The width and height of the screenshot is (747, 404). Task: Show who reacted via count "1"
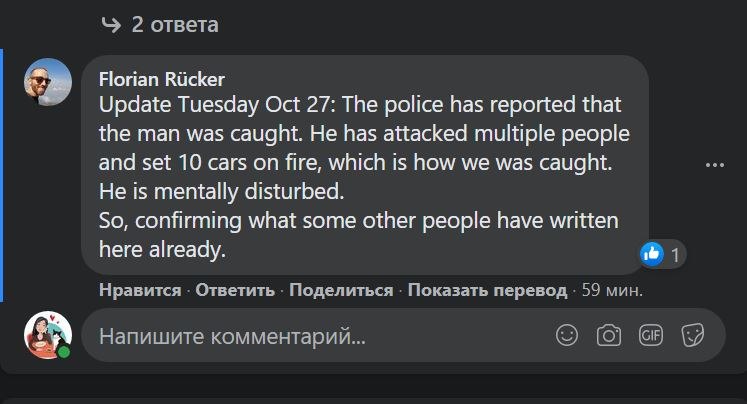675,255
